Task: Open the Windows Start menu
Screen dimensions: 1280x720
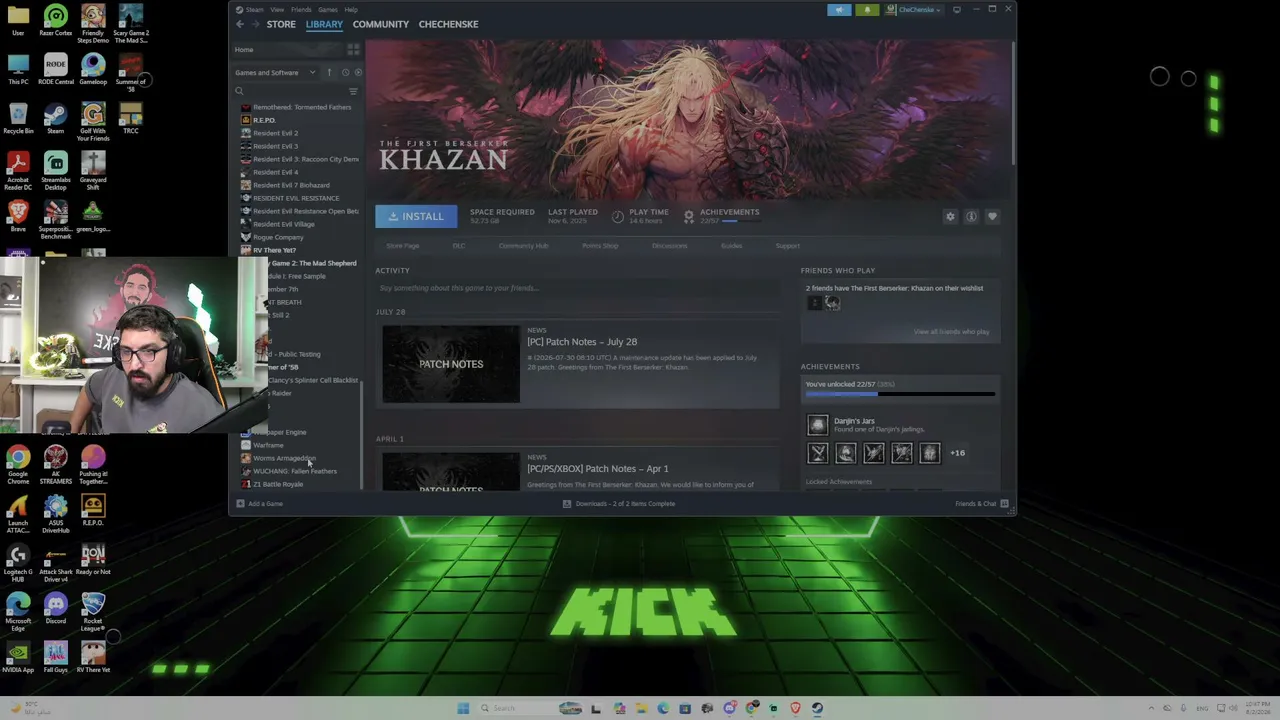Action: click(463, 708)
